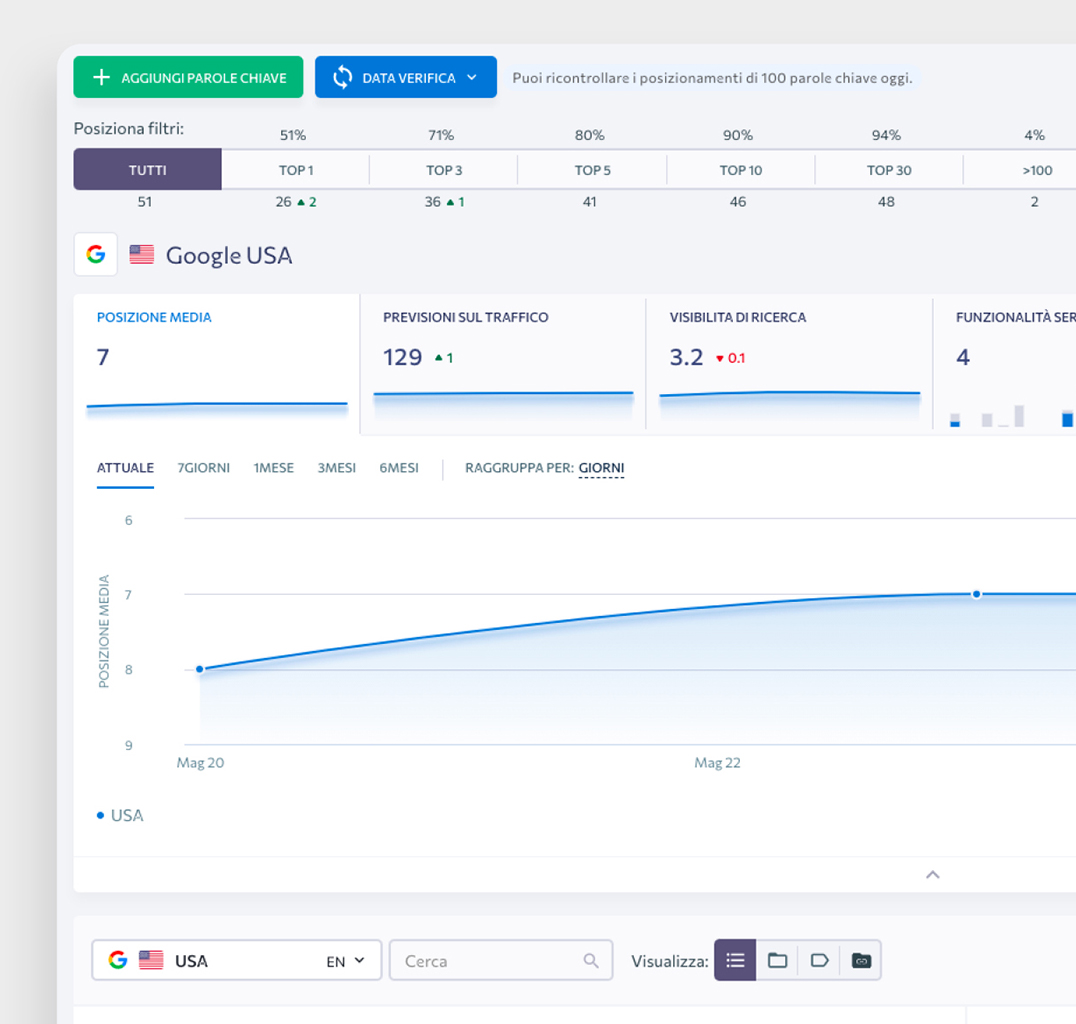Open the Raggruppa per Giorni dropdown

point(600,468)
